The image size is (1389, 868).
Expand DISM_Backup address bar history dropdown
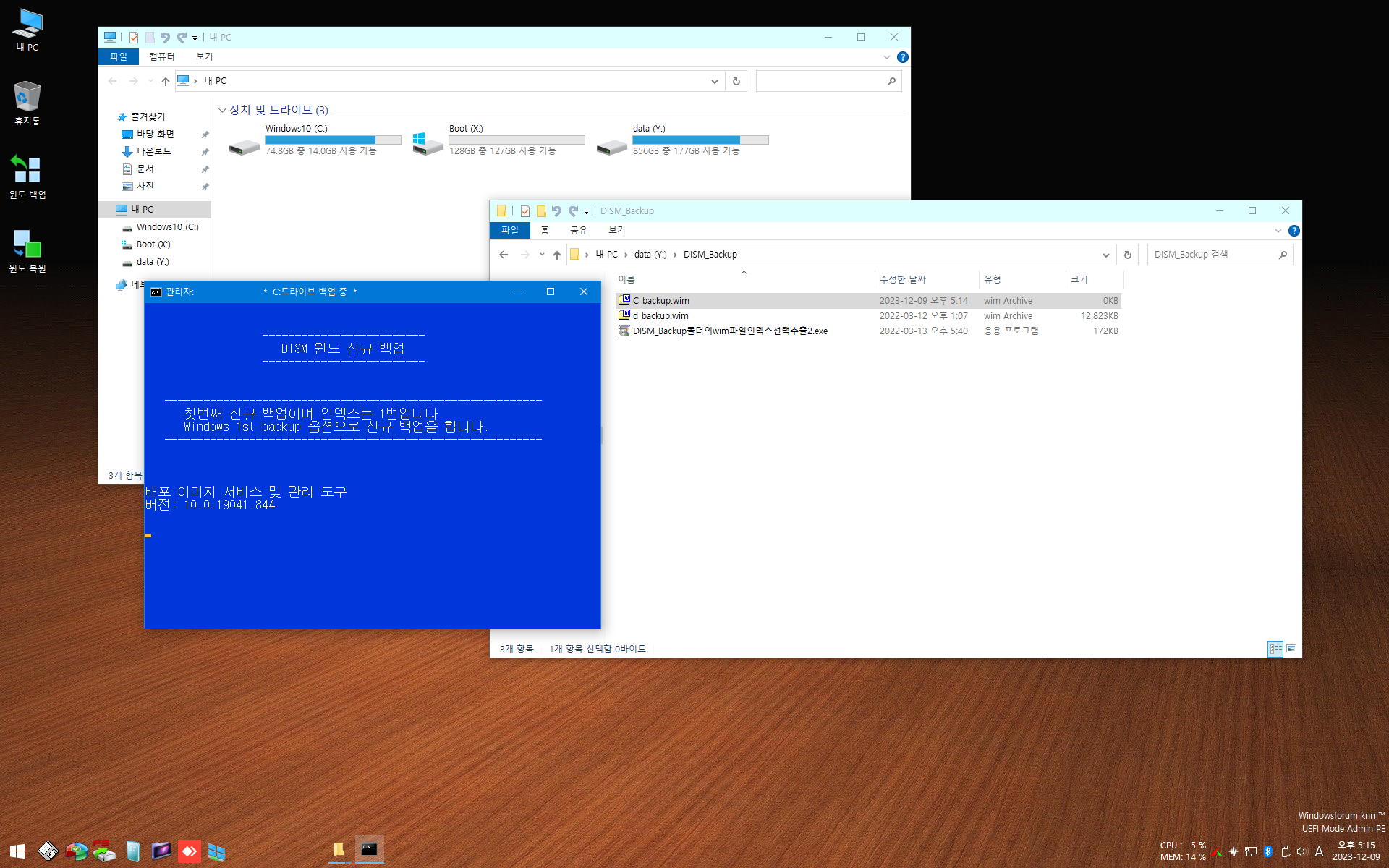pos(1105,255)
